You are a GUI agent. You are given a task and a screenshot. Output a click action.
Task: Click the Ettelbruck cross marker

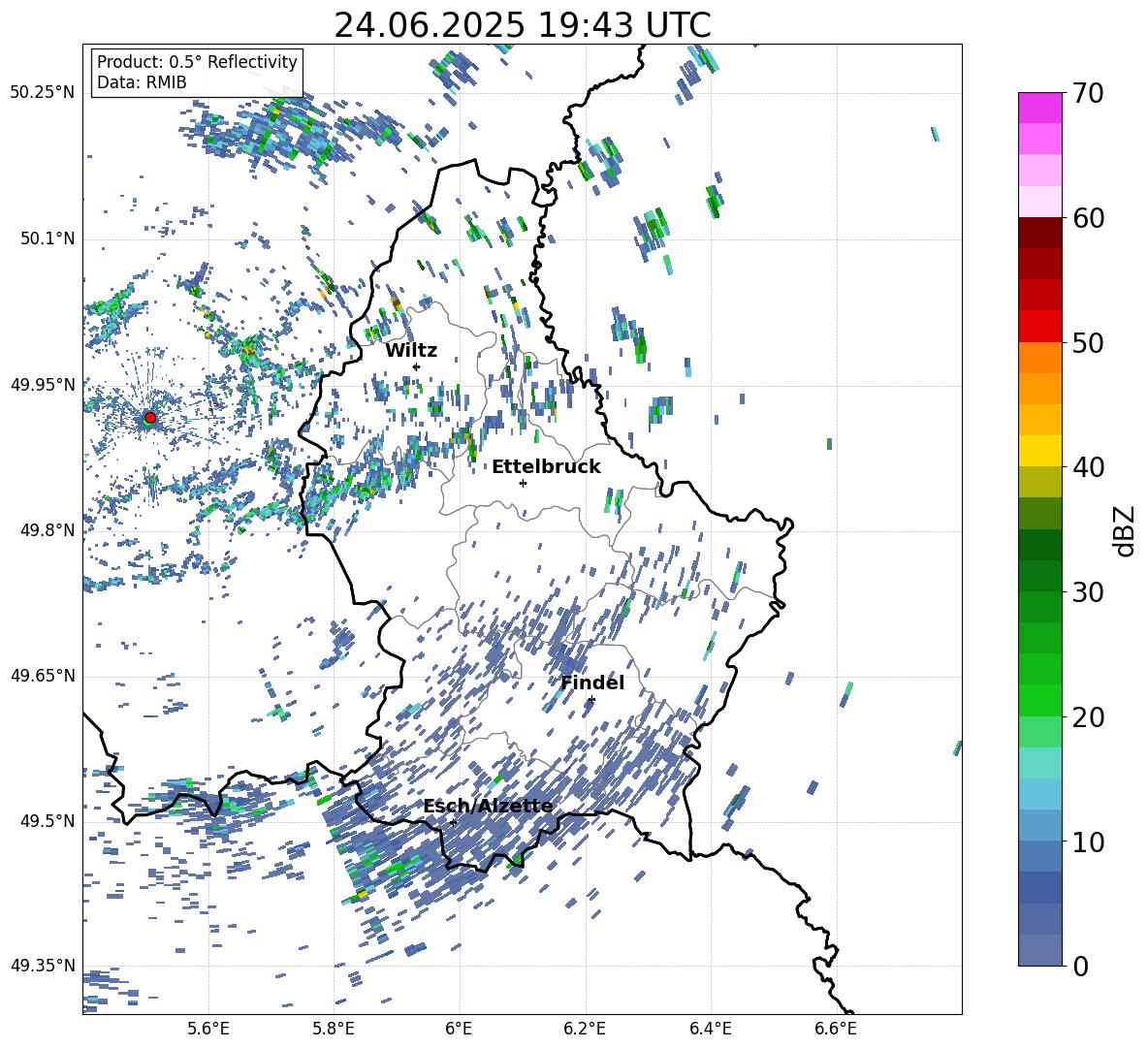[523, 483]
